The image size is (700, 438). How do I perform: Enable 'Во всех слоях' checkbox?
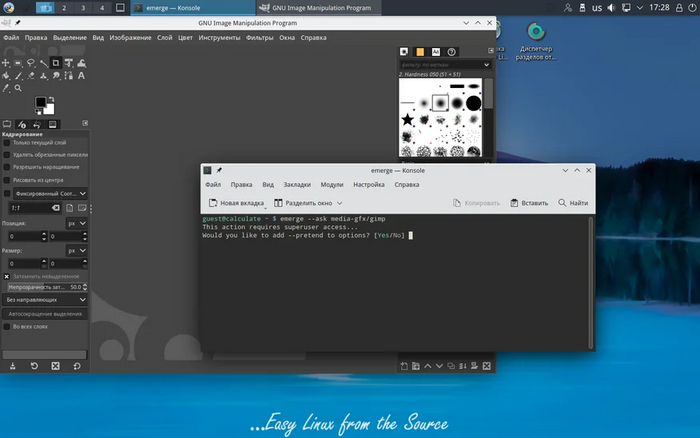pyautogui.click(x=7, y=327)
